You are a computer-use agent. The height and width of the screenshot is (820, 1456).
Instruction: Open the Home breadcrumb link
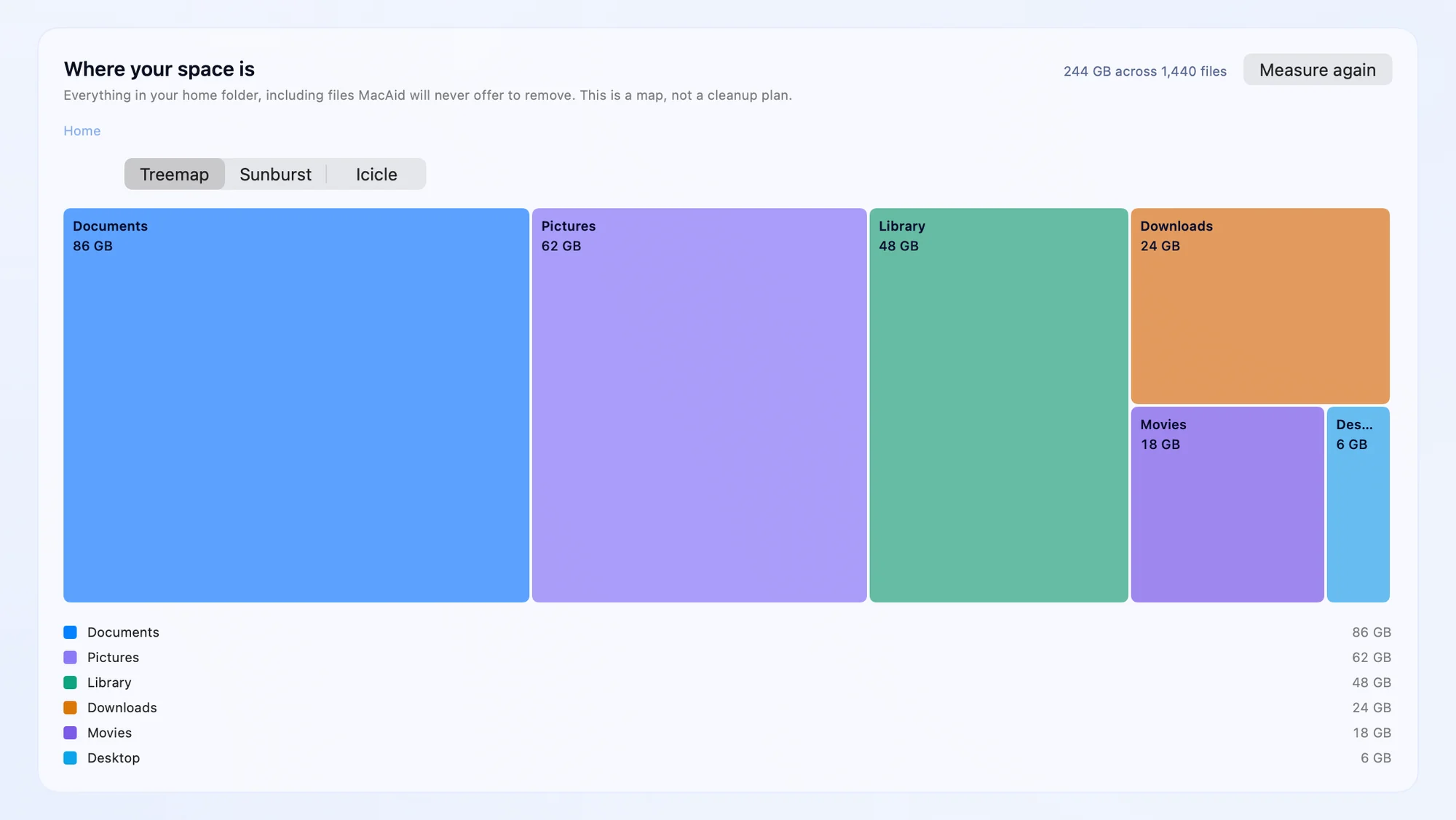click(x=82, y=131)
